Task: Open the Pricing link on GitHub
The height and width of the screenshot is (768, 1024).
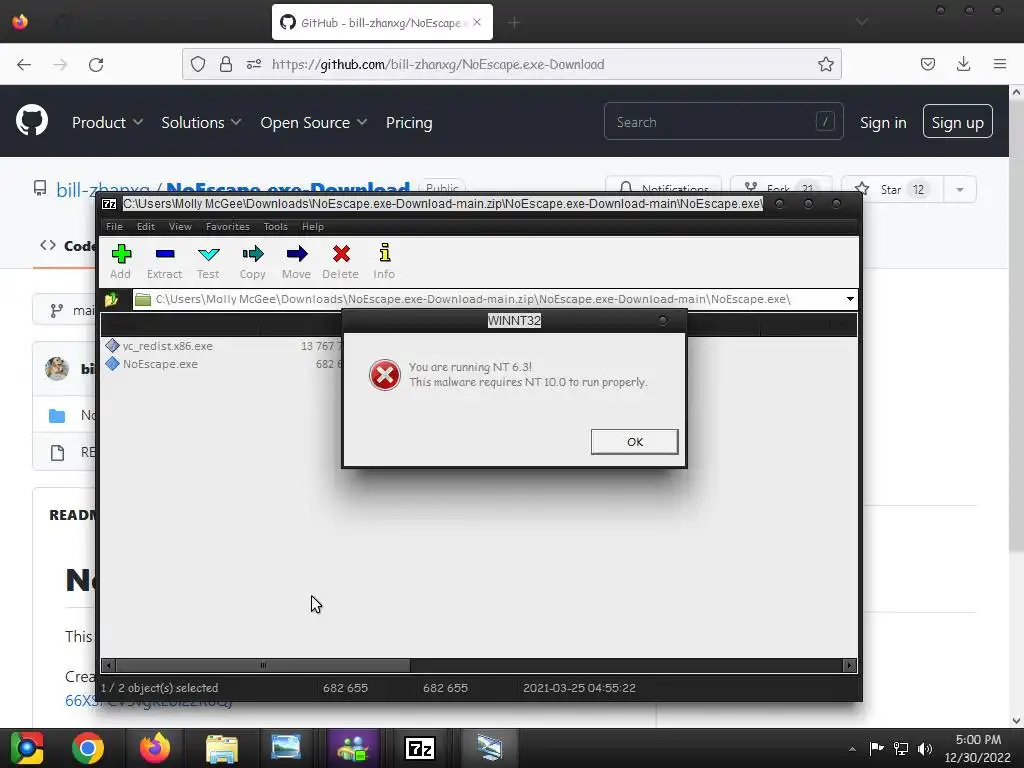Action: click(x=409, y=123)
